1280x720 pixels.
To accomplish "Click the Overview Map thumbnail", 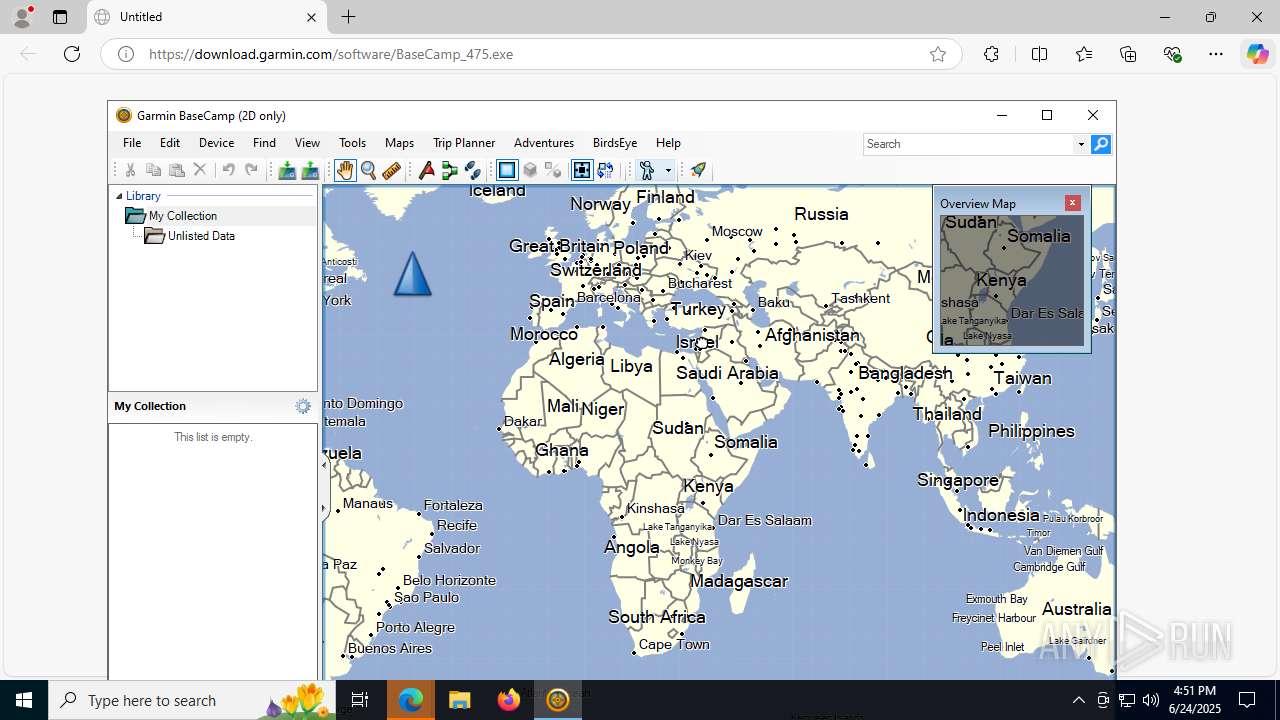I will pyautogui.click(x=1012, y=281).
